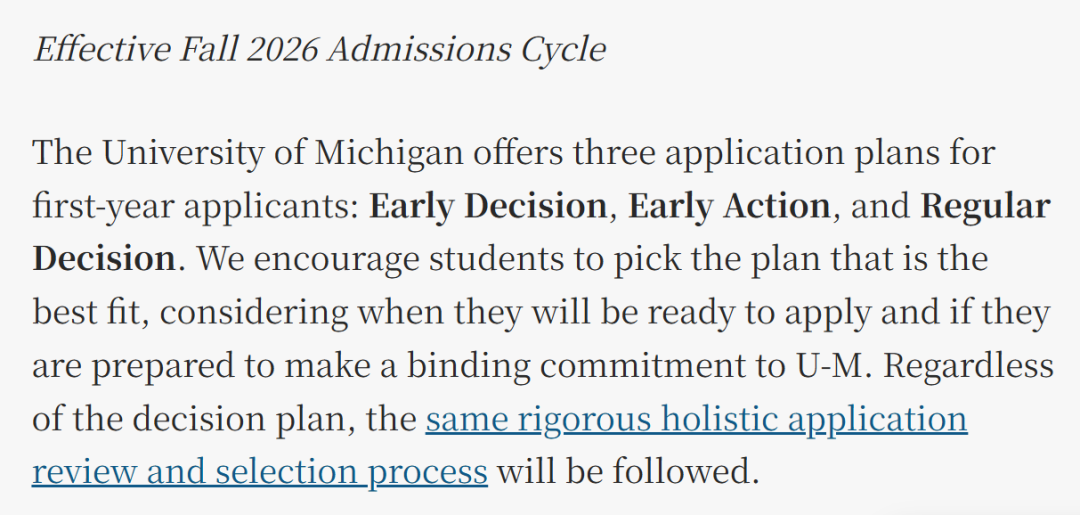Click the bold word "Regular"
The width and height of the screenshot is (1080, 515).
pyautogui.click(x=986, y=207)
